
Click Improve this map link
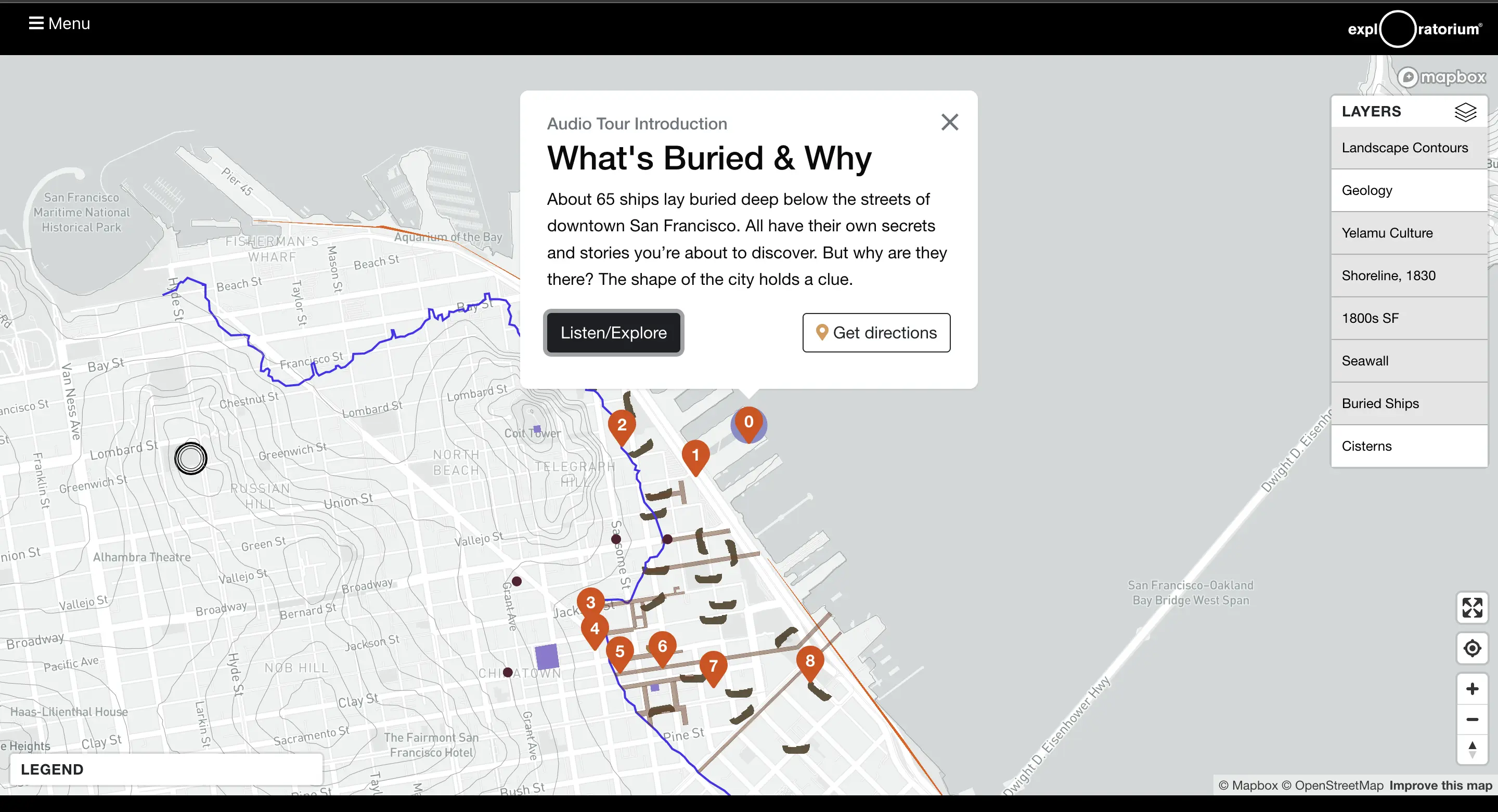click(1440, 785)
